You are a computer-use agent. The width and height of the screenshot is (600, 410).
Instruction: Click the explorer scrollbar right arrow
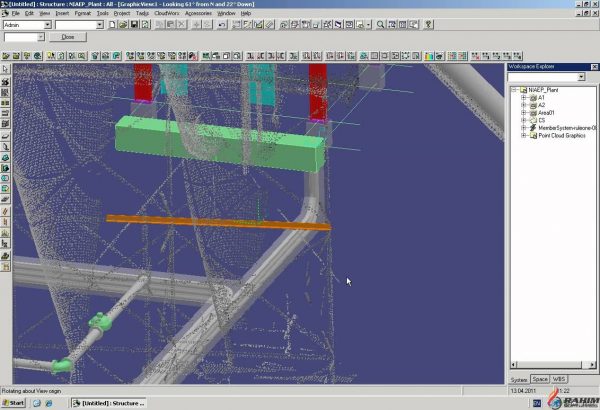pos(592,365)
